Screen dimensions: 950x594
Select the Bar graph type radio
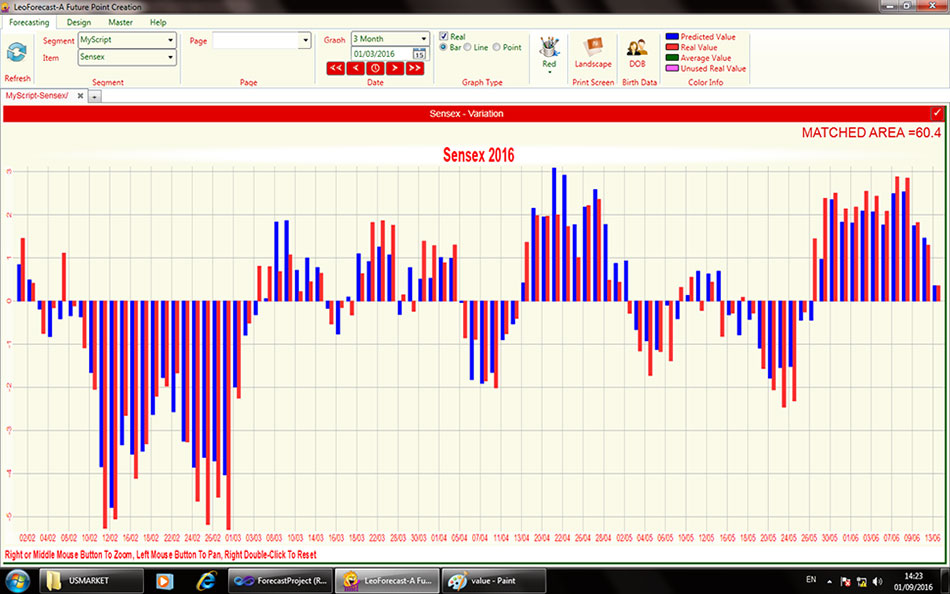point(443,47)
